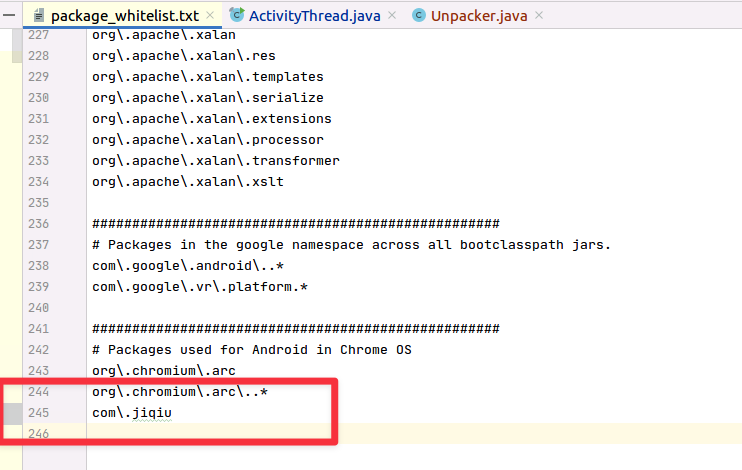Open the Unpacker.java tab
The image size is (742, 470).
pyautogui.click(x=480, y=15)
